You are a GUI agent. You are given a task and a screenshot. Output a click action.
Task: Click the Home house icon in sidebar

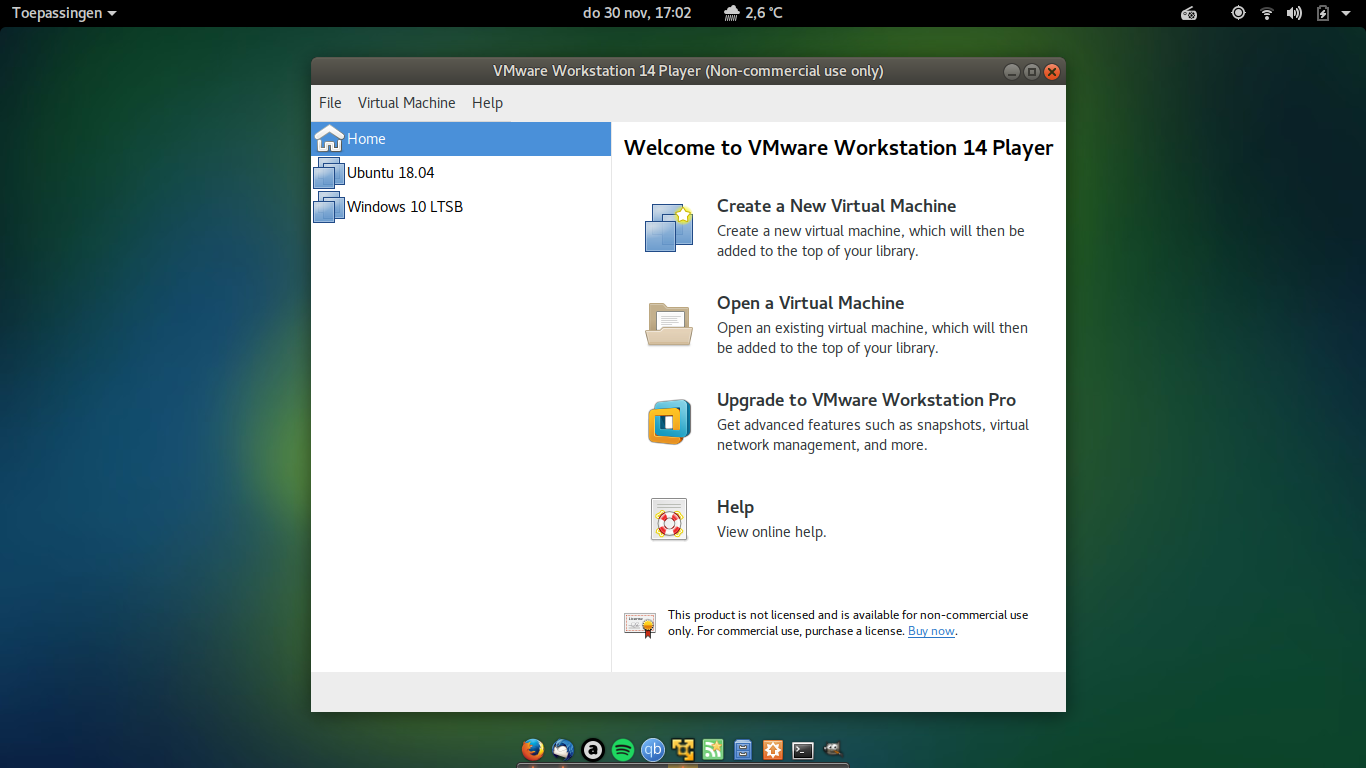tap(329, 138)
